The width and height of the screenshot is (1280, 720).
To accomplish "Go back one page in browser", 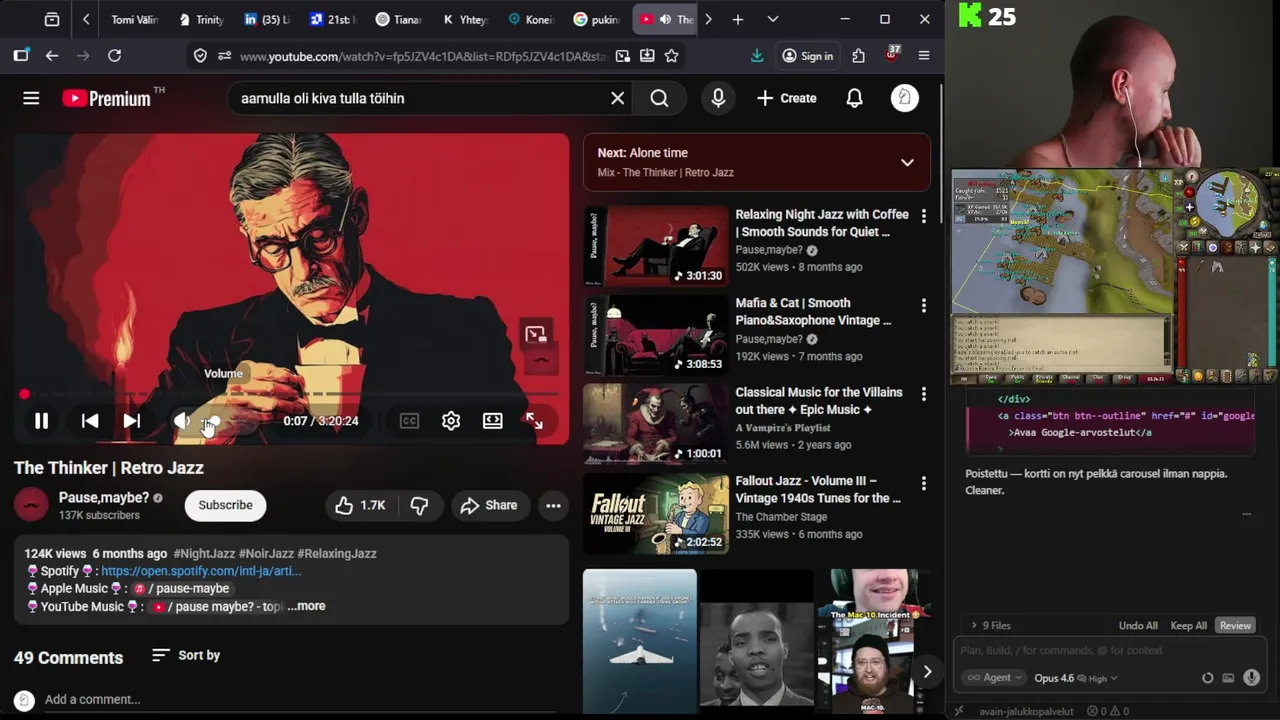I will tap(52, 56).
